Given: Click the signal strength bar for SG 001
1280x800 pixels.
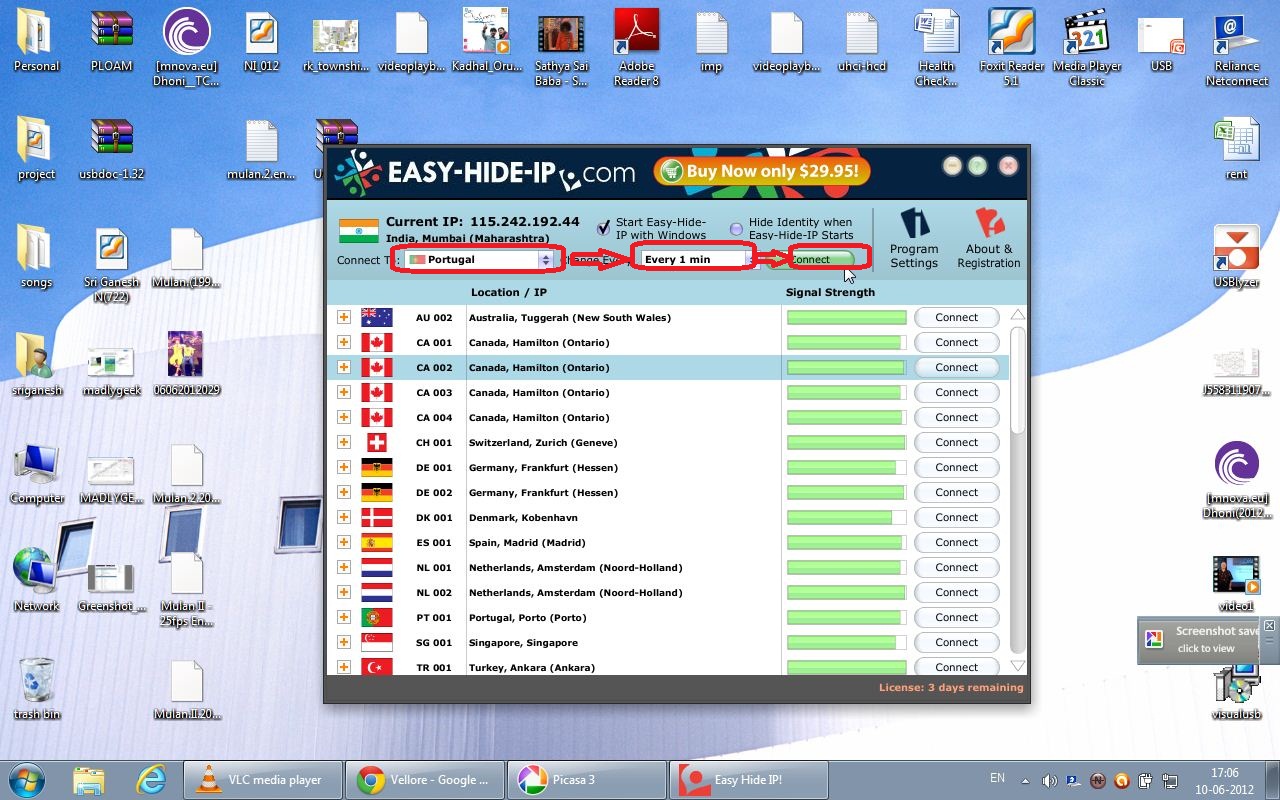Looking at the screenshot, I should coord(846,642).
